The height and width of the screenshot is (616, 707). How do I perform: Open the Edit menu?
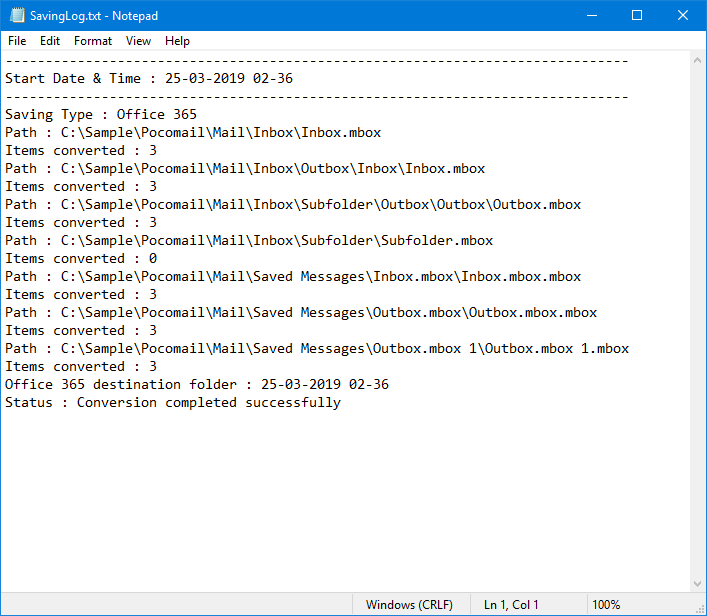point(50,41)
